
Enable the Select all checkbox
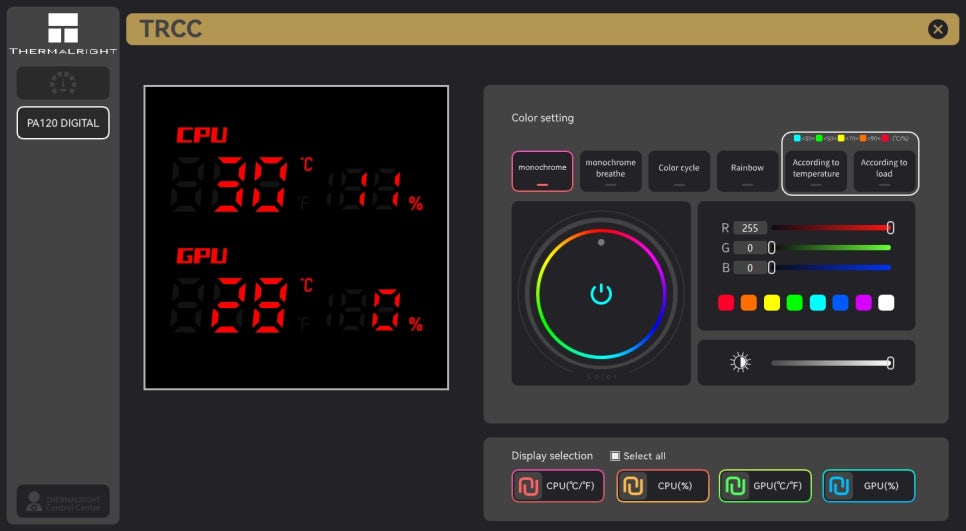coord(616,456)
